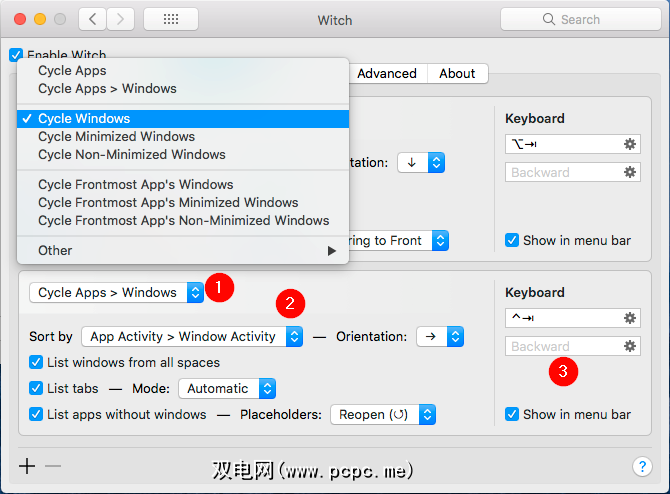Add a new action with the plus button
Screen dimensions: 670x494
27,466
